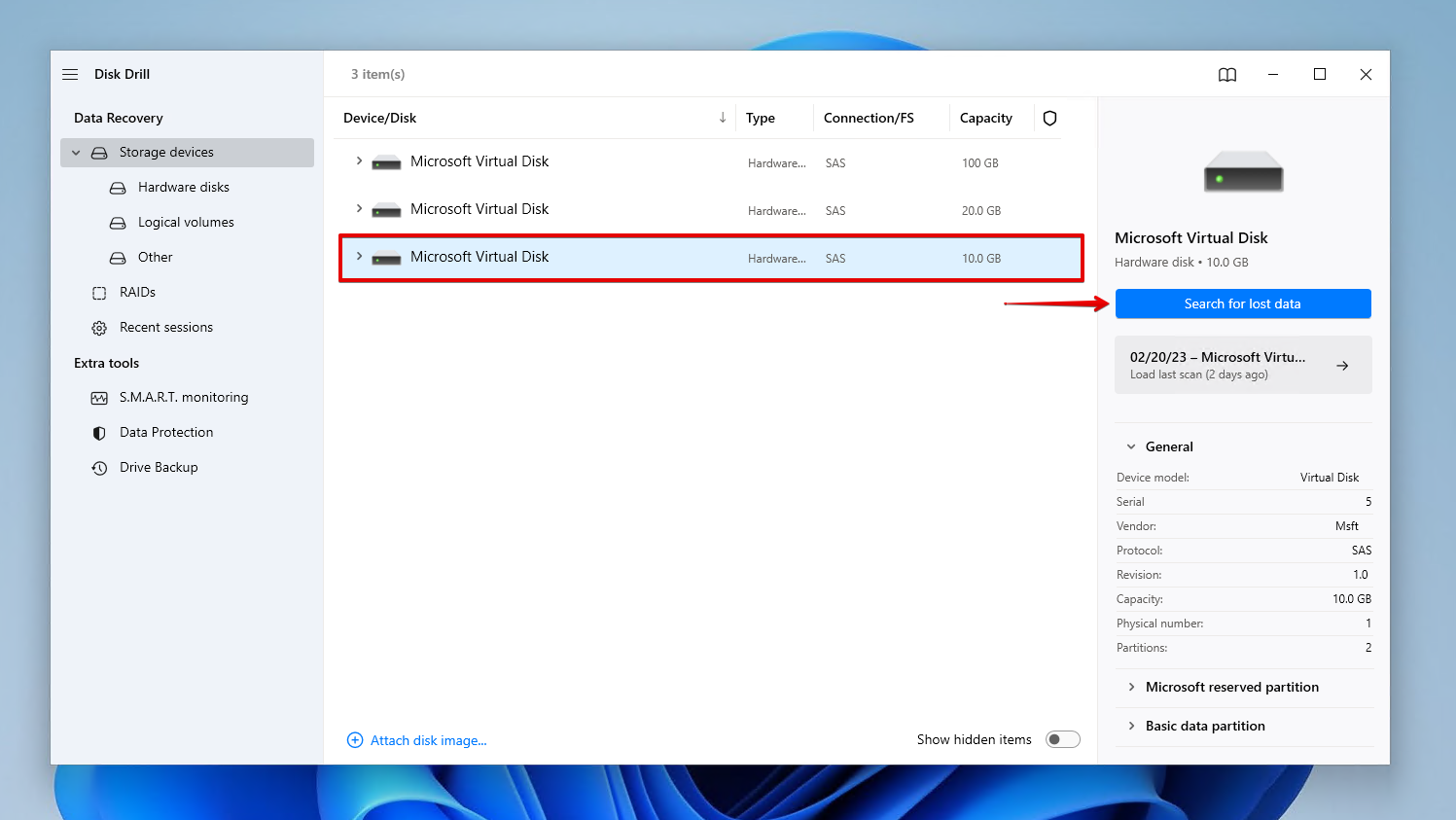
Task: Click the Device model Virtual Disk value
Action: point(1330,478)
